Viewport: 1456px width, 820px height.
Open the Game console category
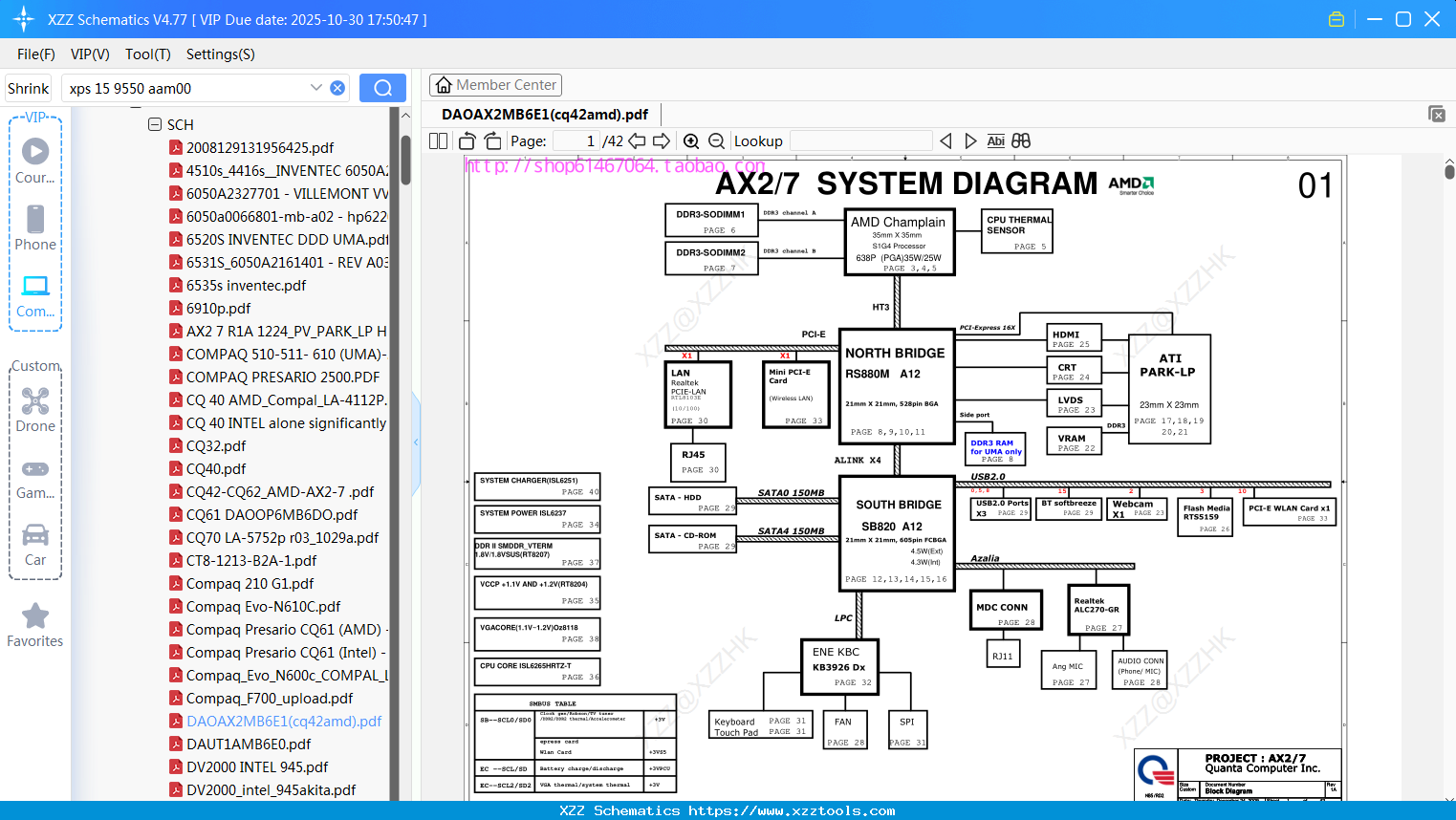coord(35,478)
